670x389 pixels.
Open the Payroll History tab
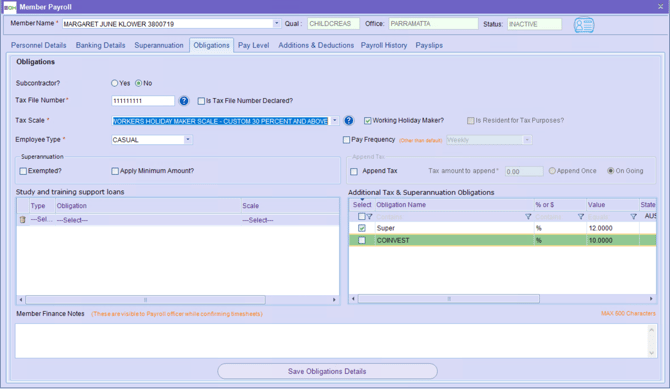(x=384, y=45)
